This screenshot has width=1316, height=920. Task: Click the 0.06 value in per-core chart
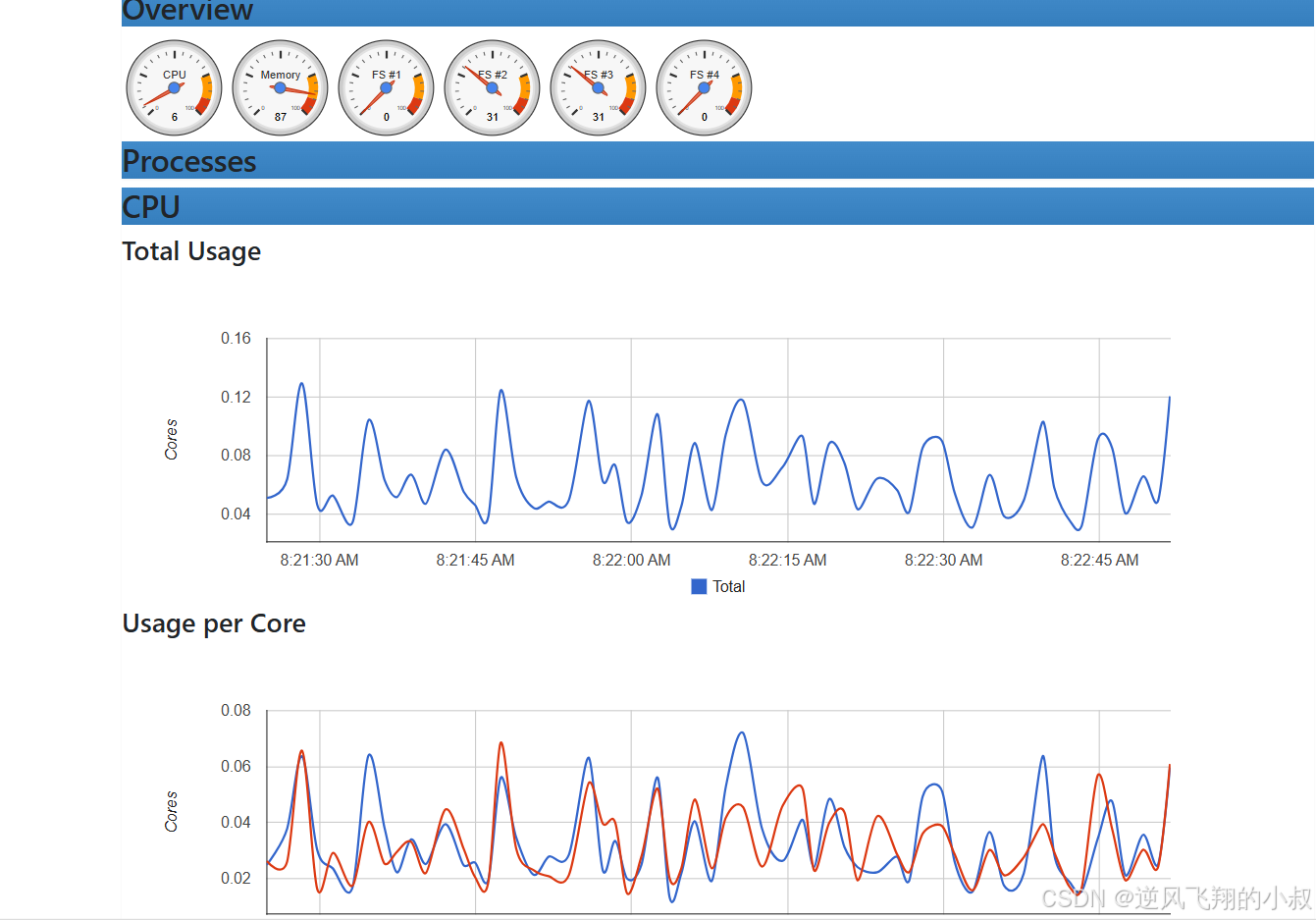236,767
